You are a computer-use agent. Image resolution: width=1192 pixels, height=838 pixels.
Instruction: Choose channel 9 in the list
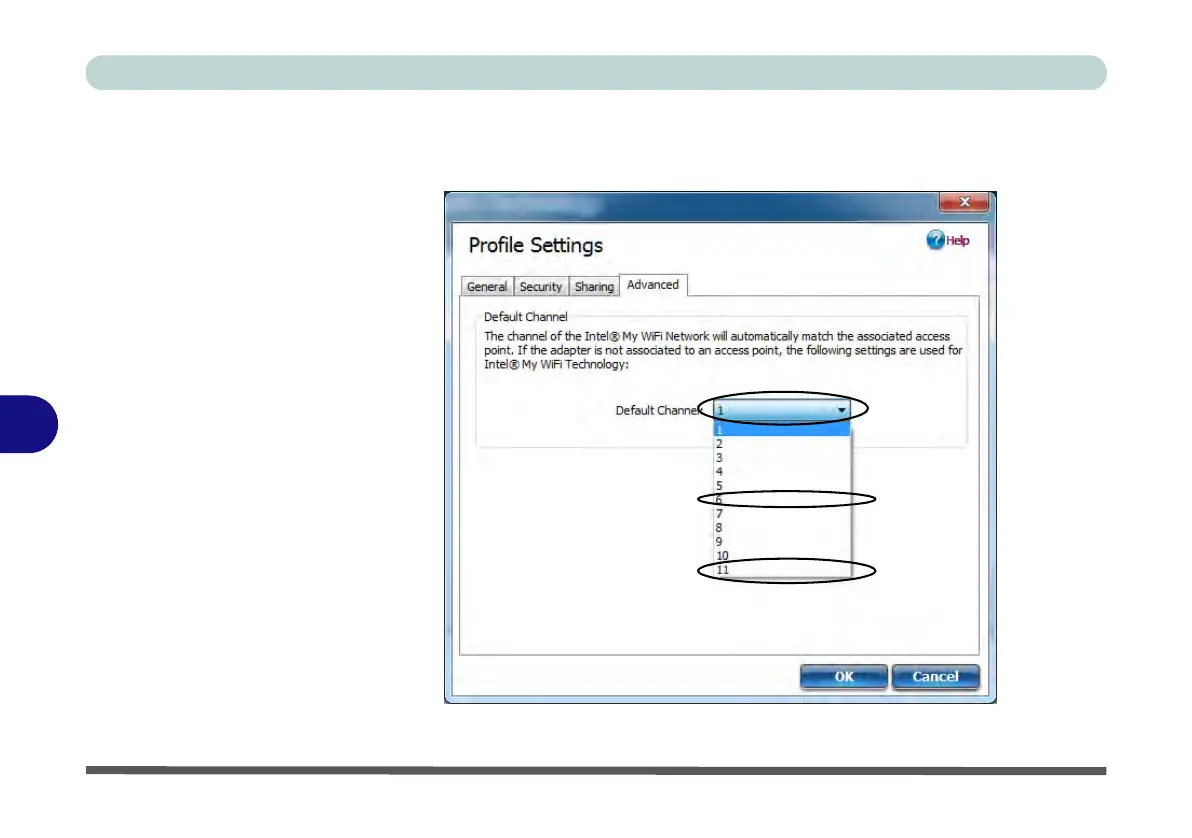[x=781, y=541]
